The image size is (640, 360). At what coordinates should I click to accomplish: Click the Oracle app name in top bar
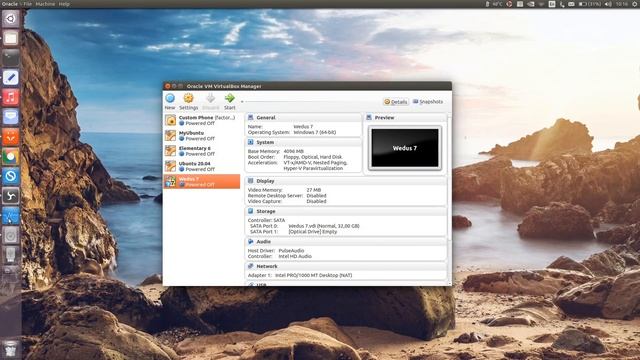[10, 4]
